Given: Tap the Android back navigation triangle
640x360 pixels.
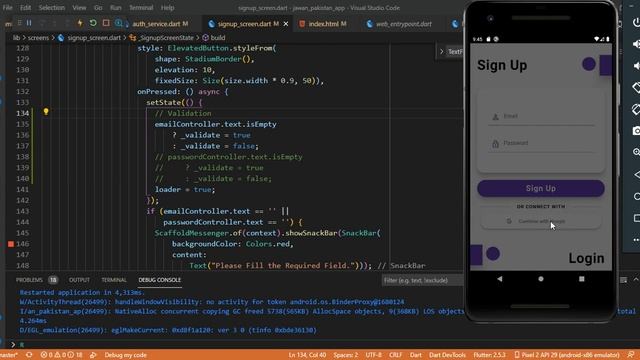Looking at the screenshot, I should pos(500,279).
